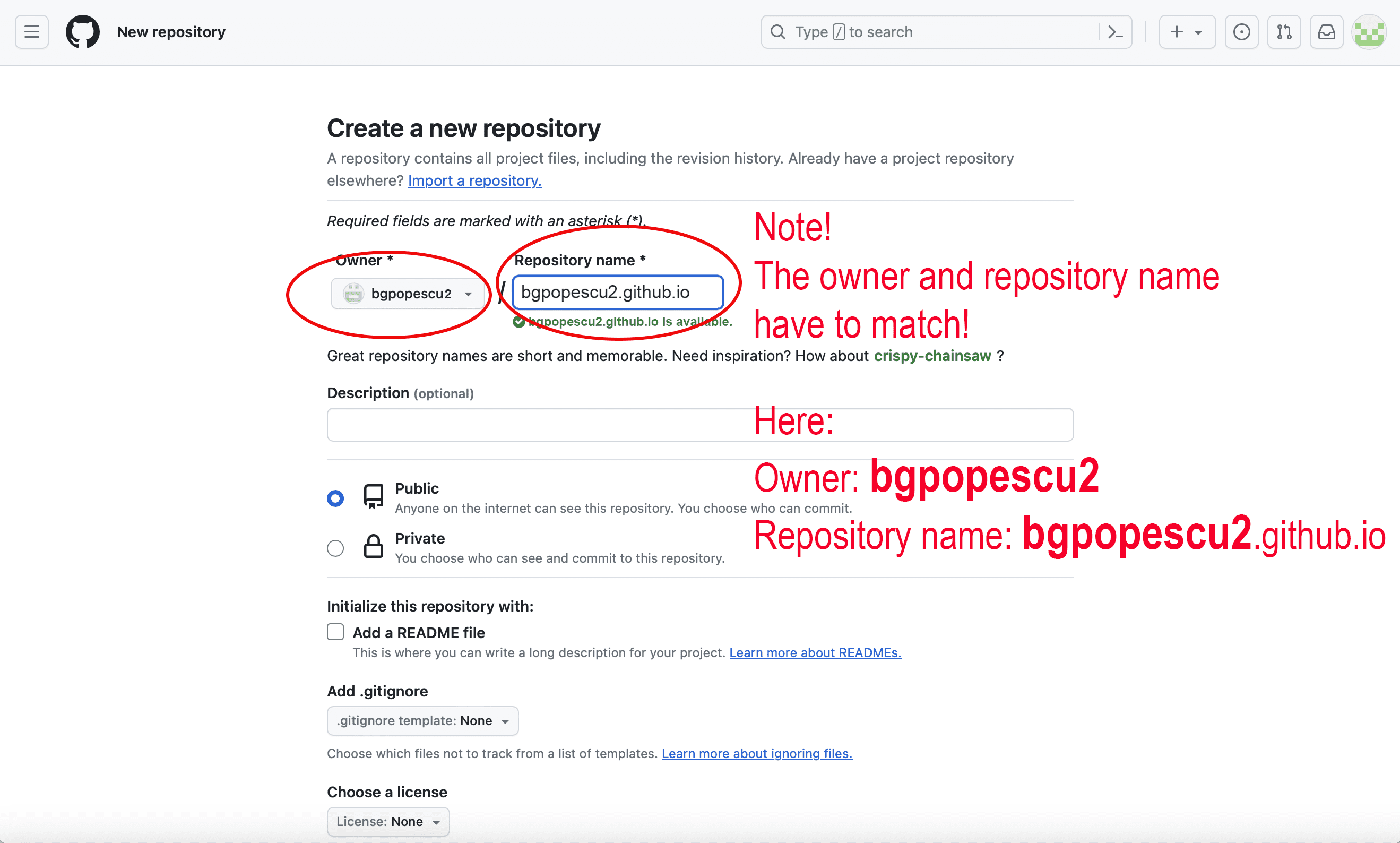
Task: Click Learn more about ignoring files
Action: pos(757,753)
